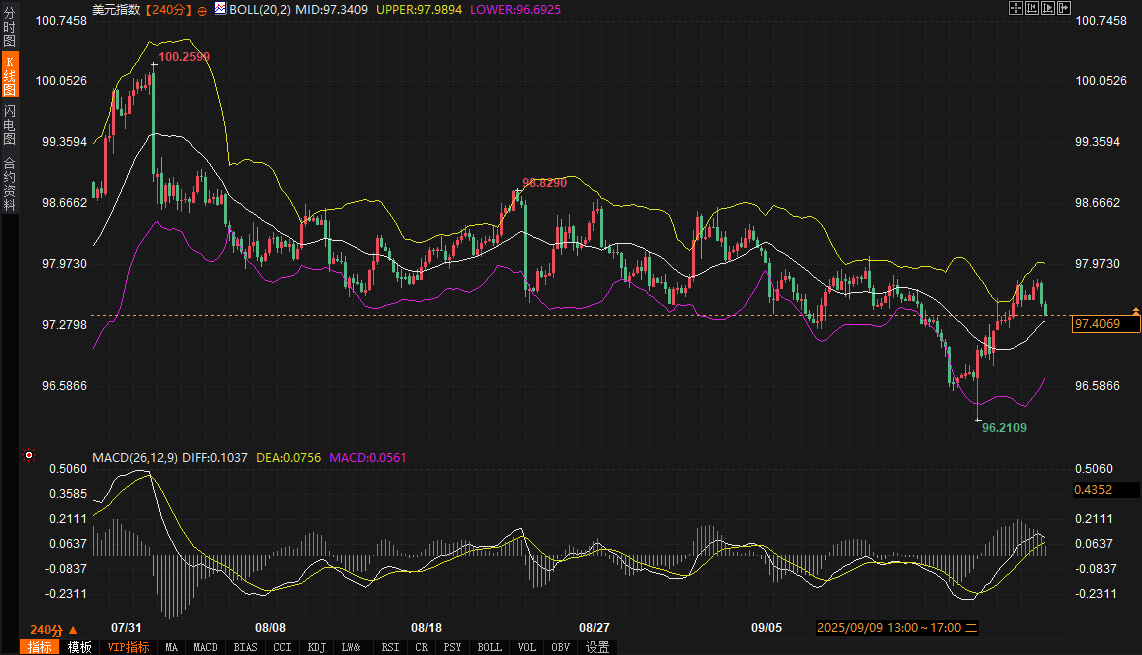Apply the CCI indicator
Screen dimensions: 1142x655
coord(282,647)
